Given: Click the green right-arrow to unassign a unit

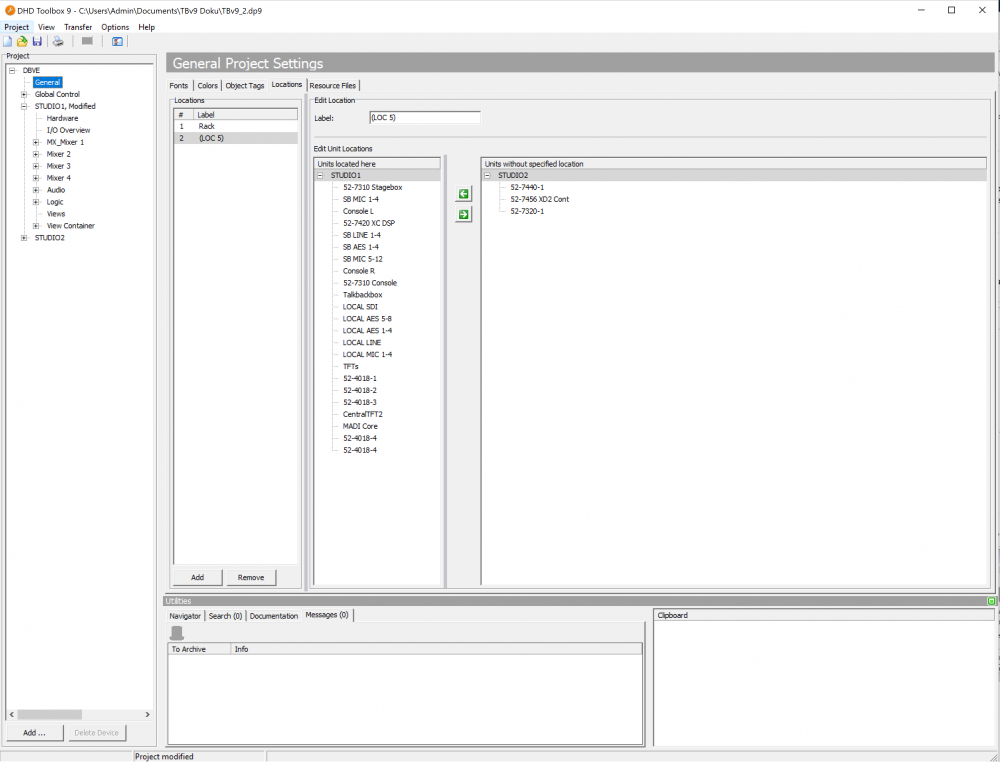Looking at the screenshot, I should click(x=462, y=214).
